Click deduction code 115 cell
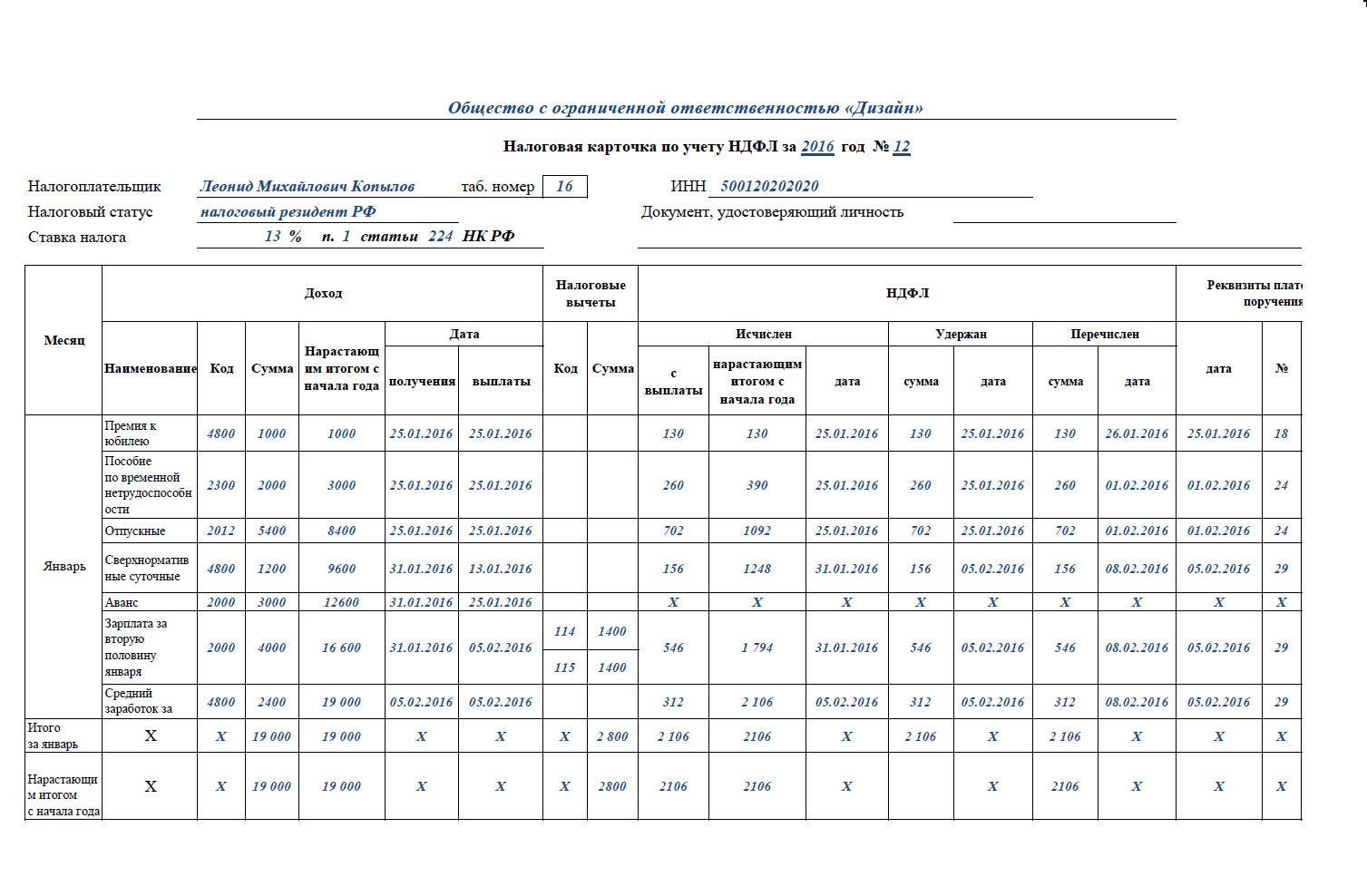The image size is (1367, 896). click(x=564, y=667)
